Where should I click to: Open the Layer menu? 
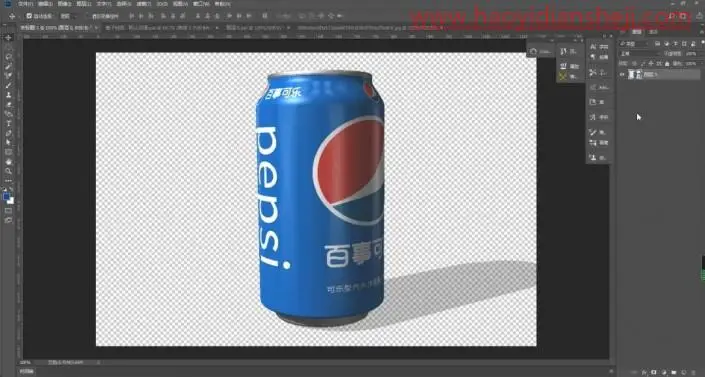84,4
